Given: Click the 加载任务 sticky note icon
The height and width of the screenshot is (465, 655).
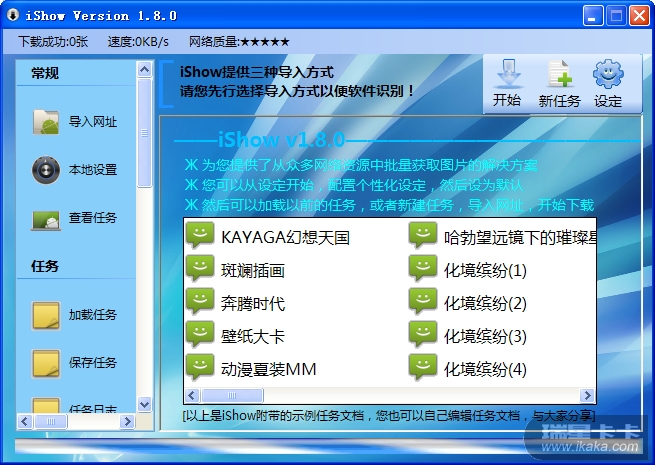Looking at the screenshot, I should coord(46,315).
